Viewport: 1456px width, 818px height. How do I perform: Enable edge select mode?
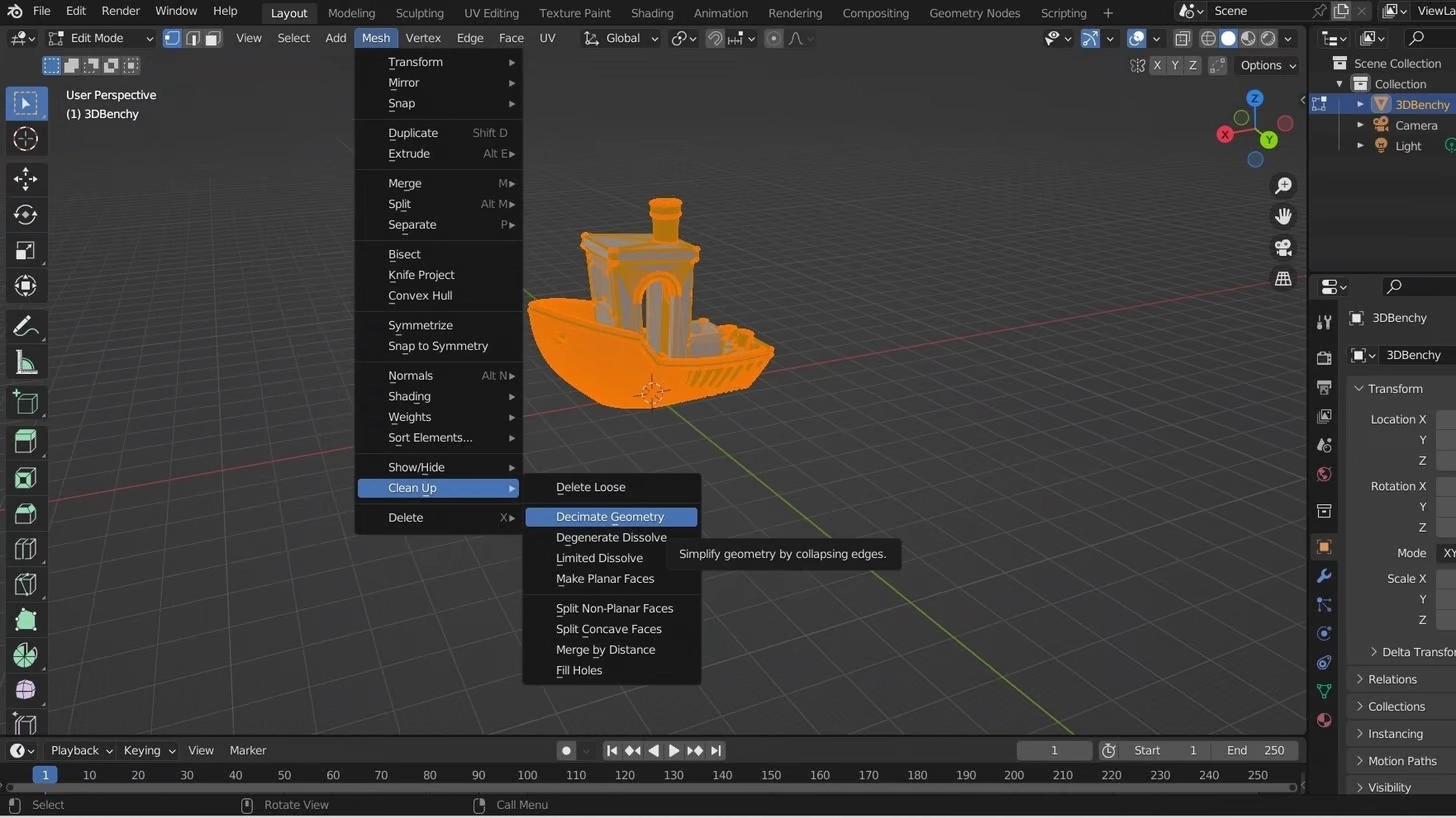point(192,38)
